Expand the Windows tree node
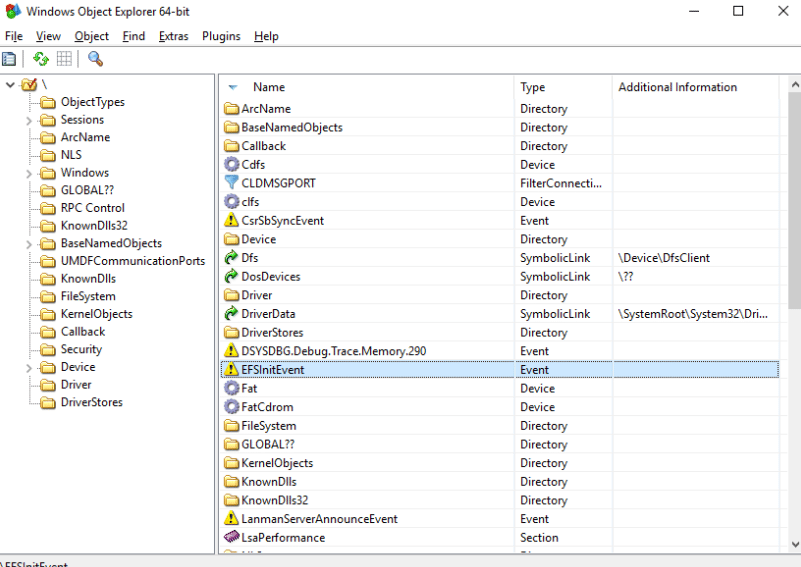 (28, 173)
